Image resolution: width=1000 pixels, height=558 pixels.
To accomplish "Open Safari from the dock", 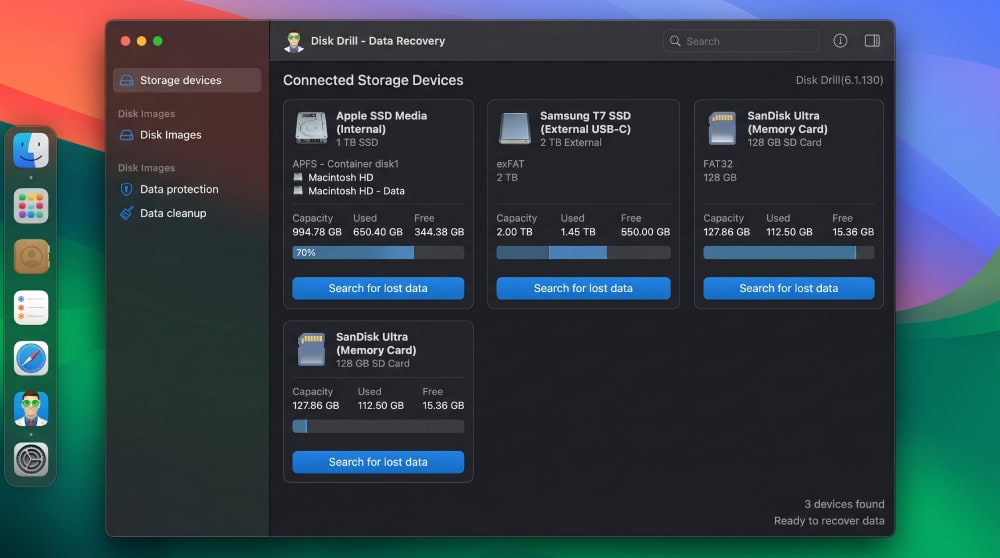I will (31, 358).
